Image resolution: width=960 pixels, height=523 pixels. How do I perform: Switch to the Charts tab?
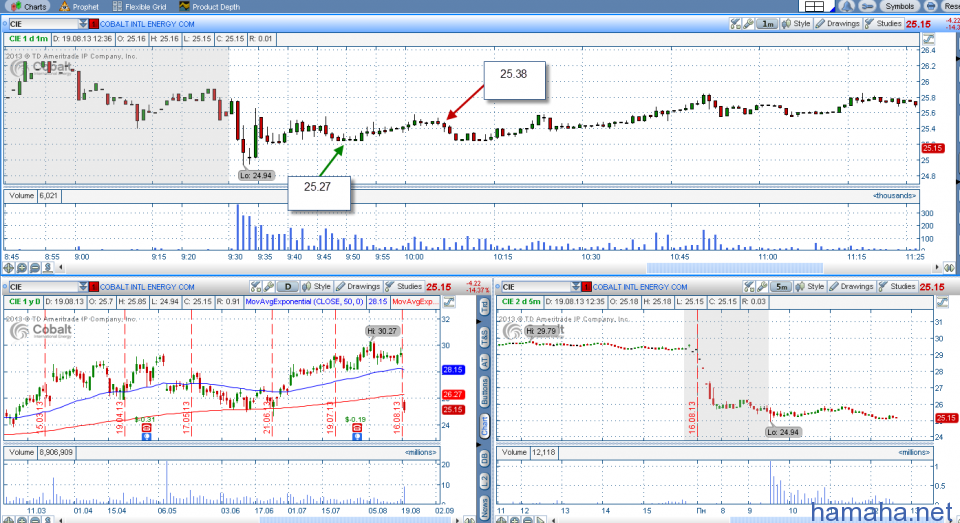coord(29,7)
